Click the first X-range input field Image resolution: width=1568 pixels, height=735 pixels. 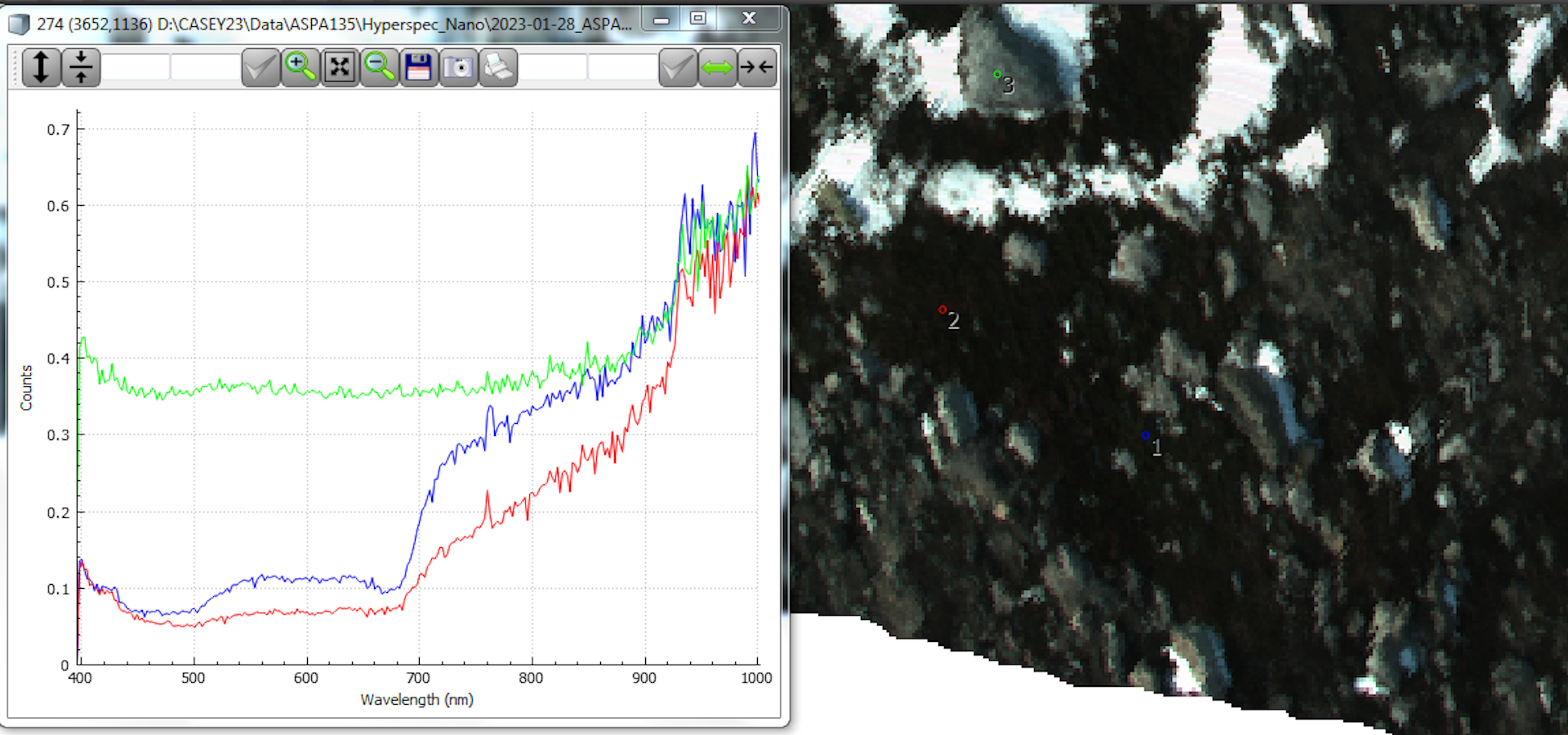553,67
